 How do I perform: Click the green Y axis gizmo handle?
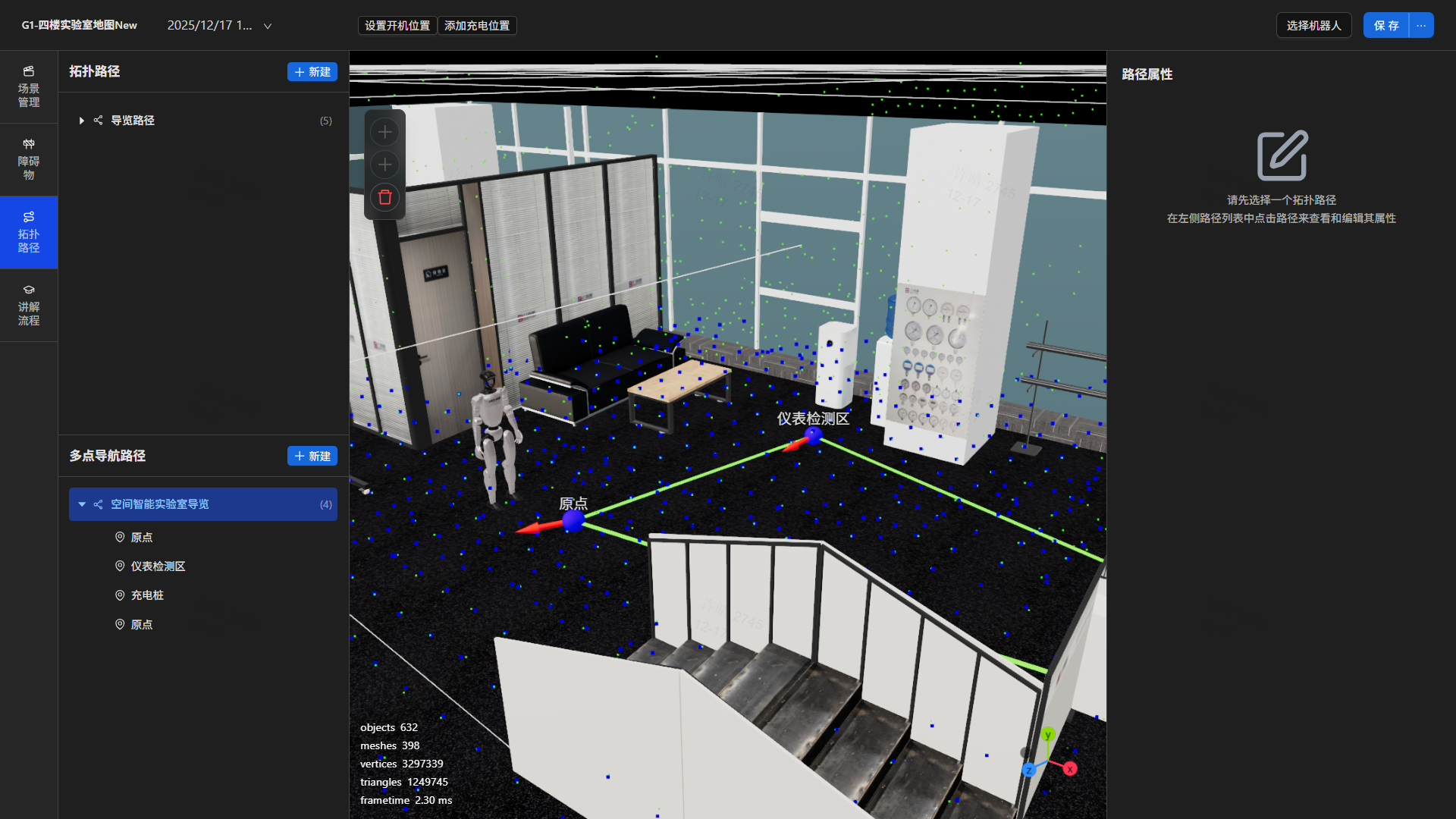pyautogui.click(x=1048, y=735)
